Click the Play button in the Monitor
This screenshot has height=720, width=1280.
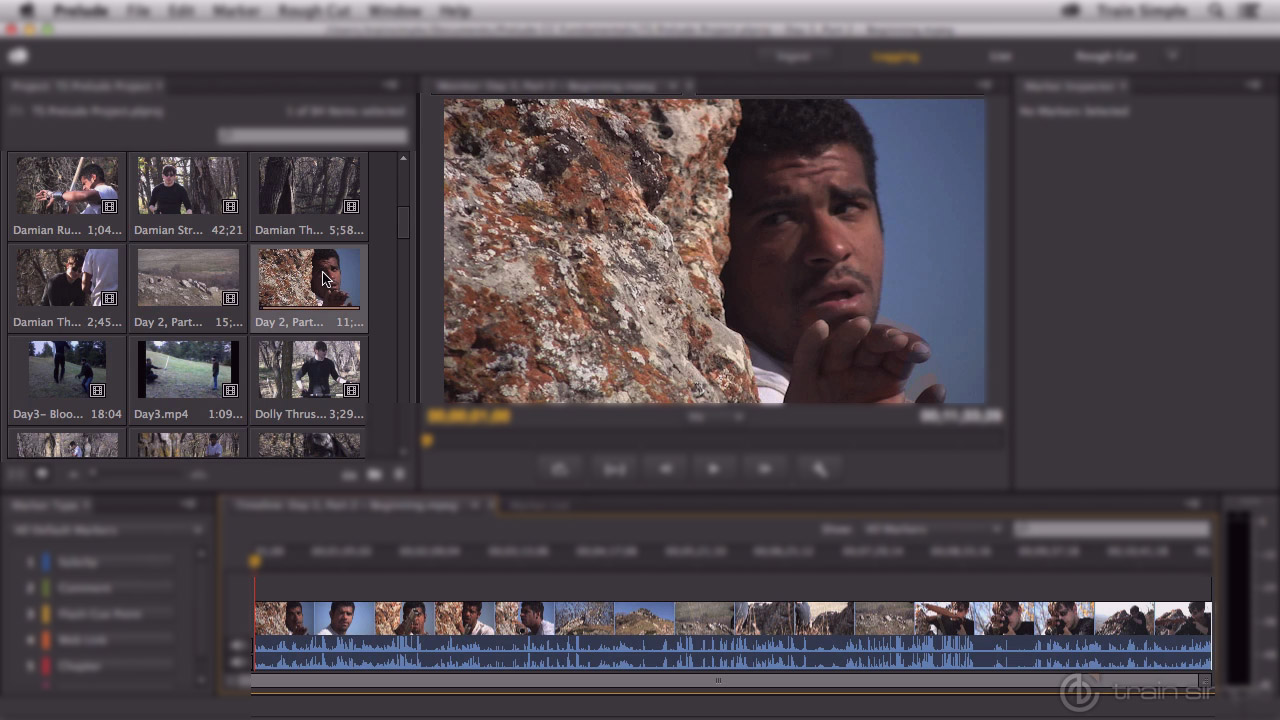pyautogui.click(x=713, y=468)
